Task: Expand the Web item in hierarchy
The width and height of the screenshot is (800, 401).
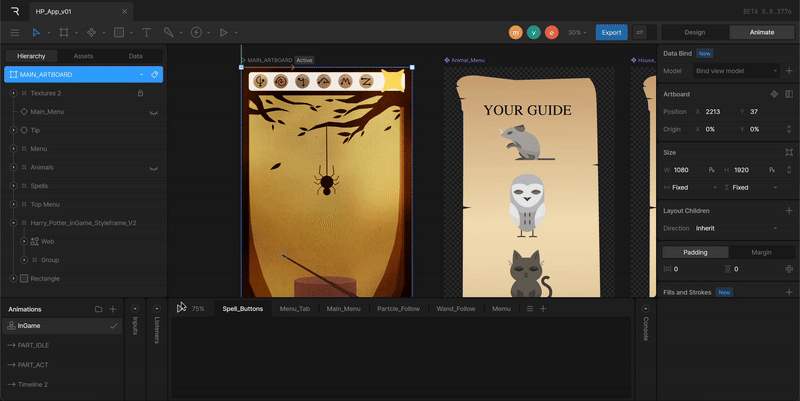Action: [23, 241]
